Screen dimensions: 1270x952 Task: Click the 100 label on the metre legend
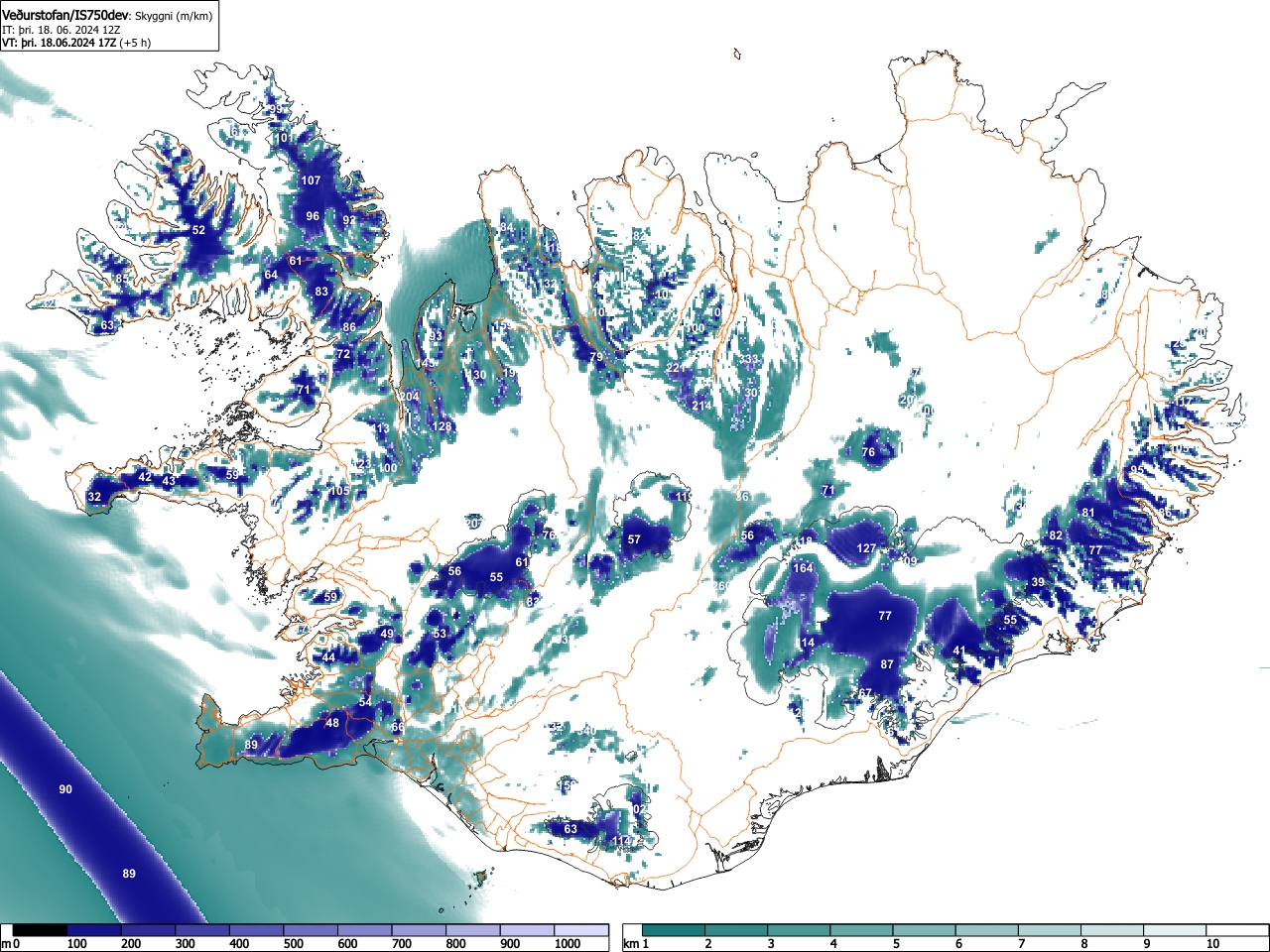click(77, 944)
